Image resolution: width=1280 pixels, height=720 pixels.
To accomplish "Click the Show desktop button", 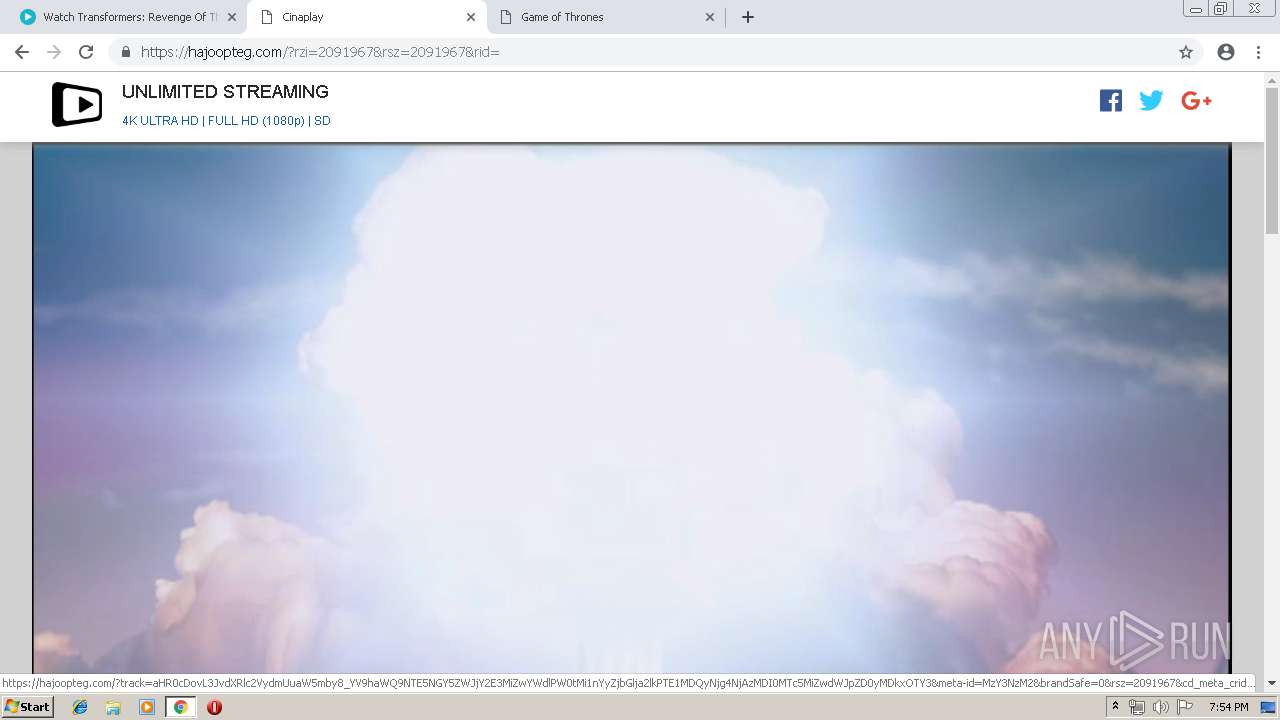I will 1269,707.
